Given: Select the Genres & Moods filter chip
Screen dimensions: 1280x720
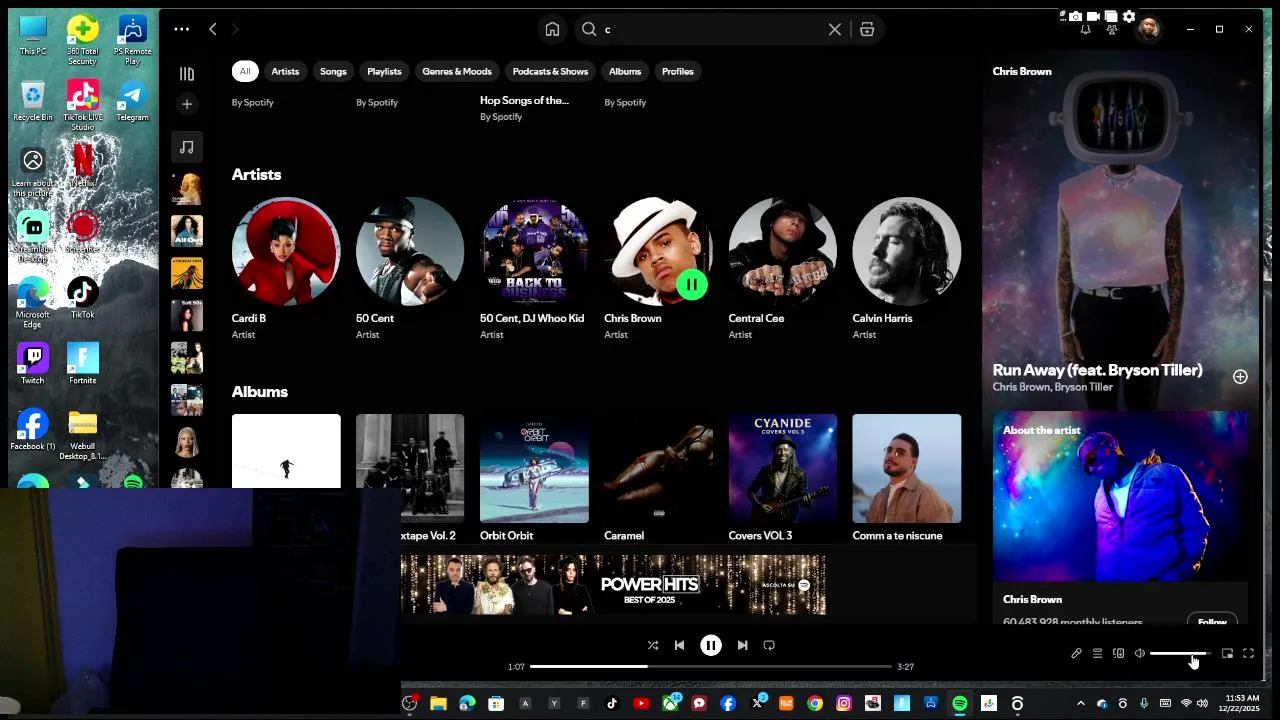Looking at the screenshot, I should click(x=457, y=71).
